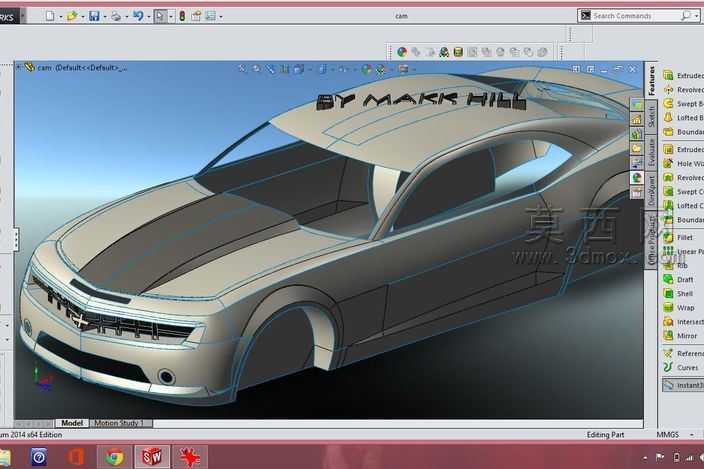Switch to the DimXpert command tab
Viewport: 704px width, 469px height.
[651, 190]
